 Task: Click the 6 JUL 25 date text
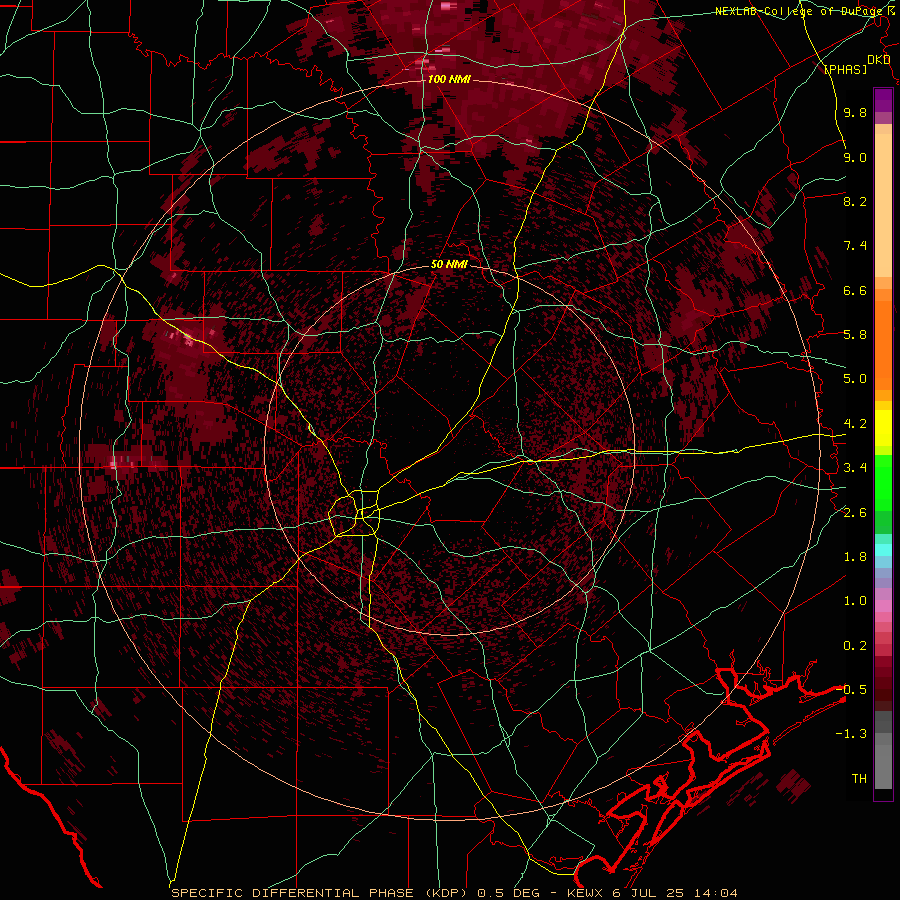(650, 893)
